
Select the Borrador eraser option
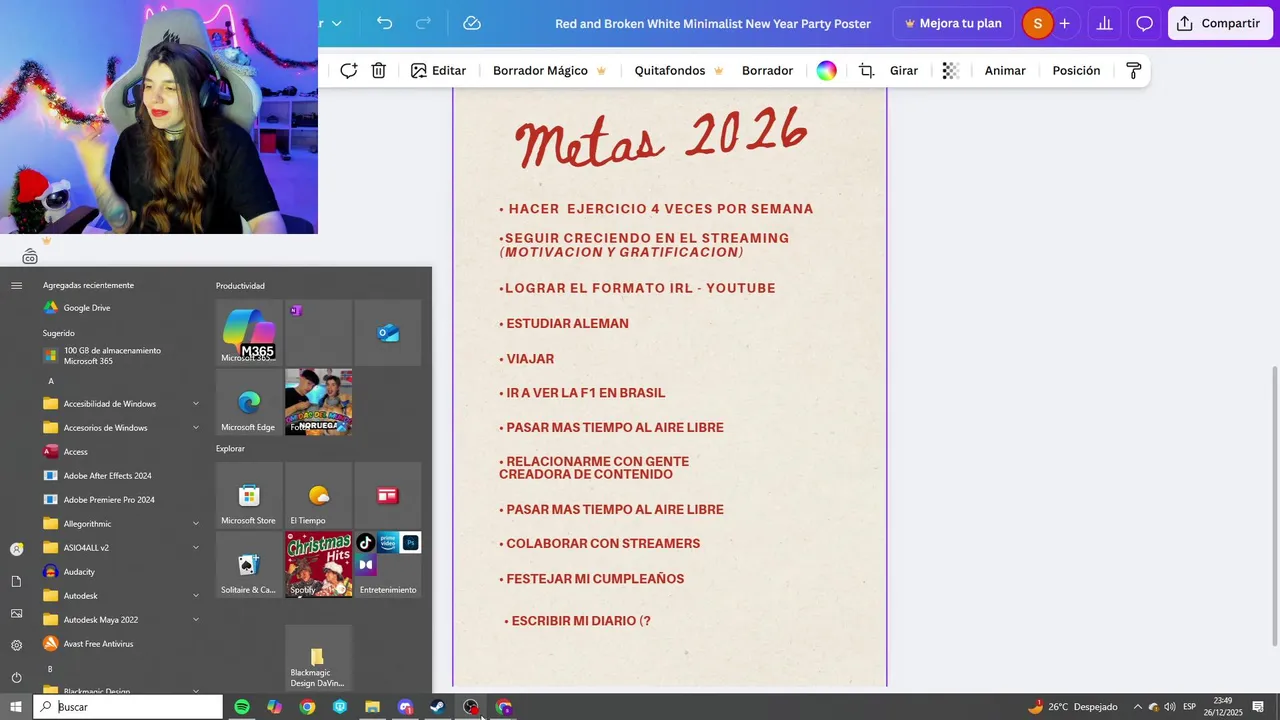(x=767, y=71)
